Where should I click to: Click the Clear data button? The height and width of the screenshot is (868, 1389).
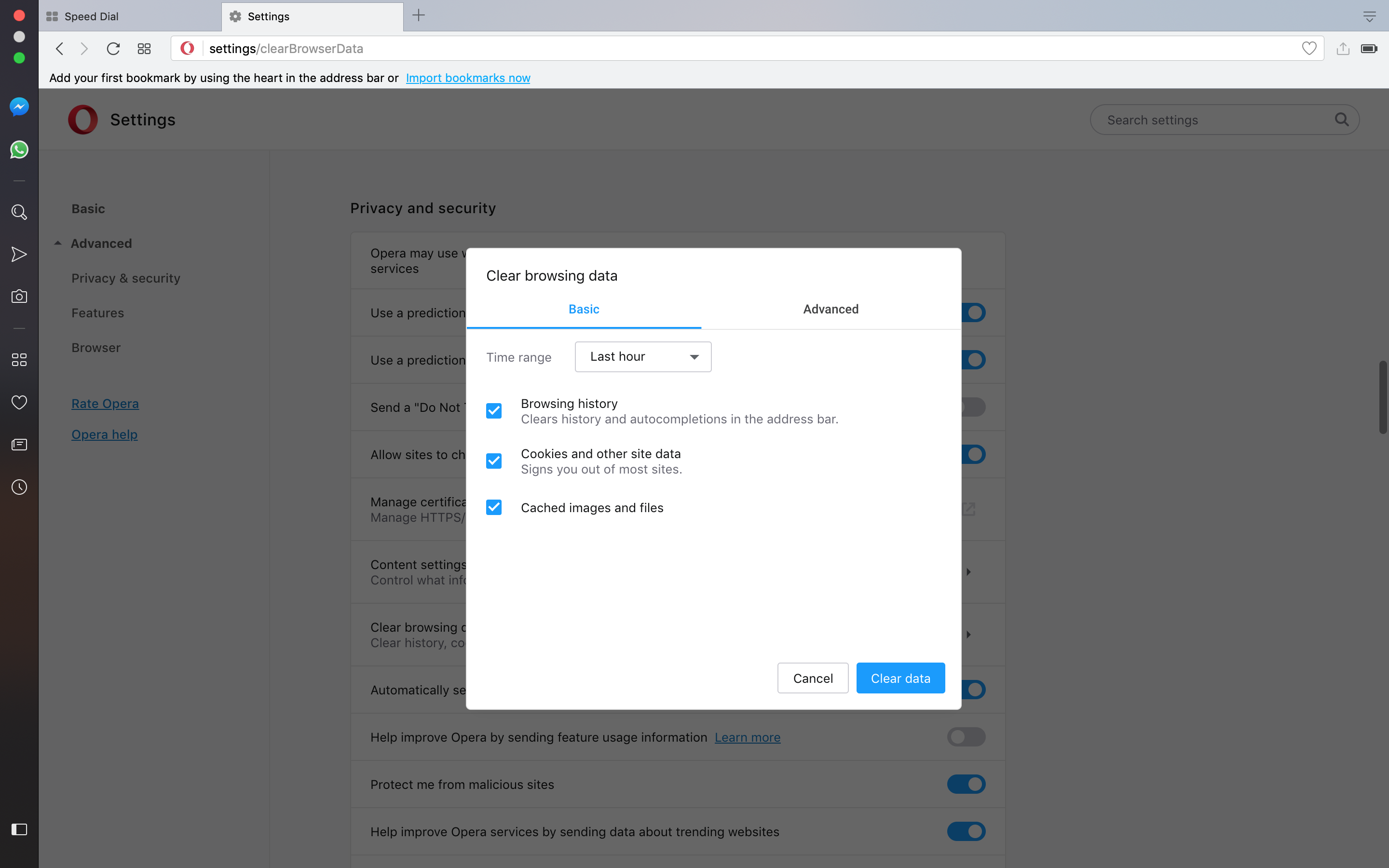pos(900,678)
